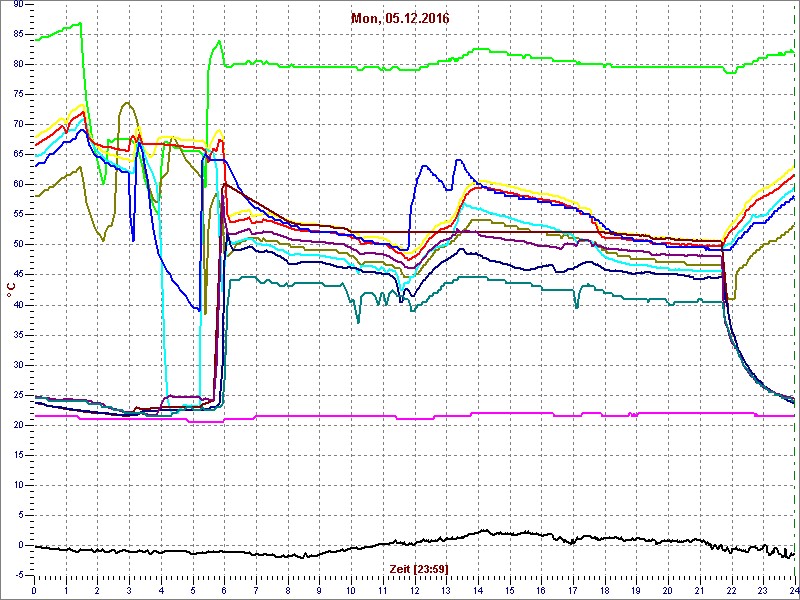The height and width of the screenshot is (600, 800).
Task: Select the black curve near zero degrees
Action: pos(300,554)
